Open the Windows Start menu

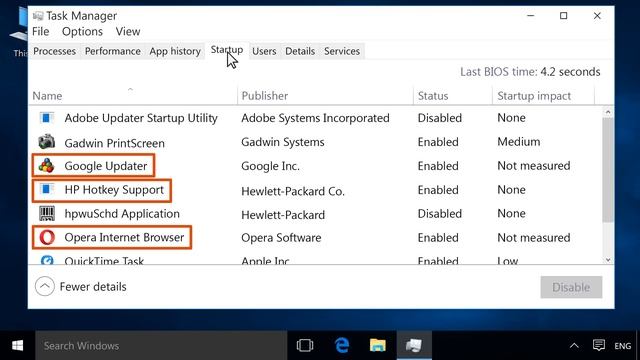(17, 346)
